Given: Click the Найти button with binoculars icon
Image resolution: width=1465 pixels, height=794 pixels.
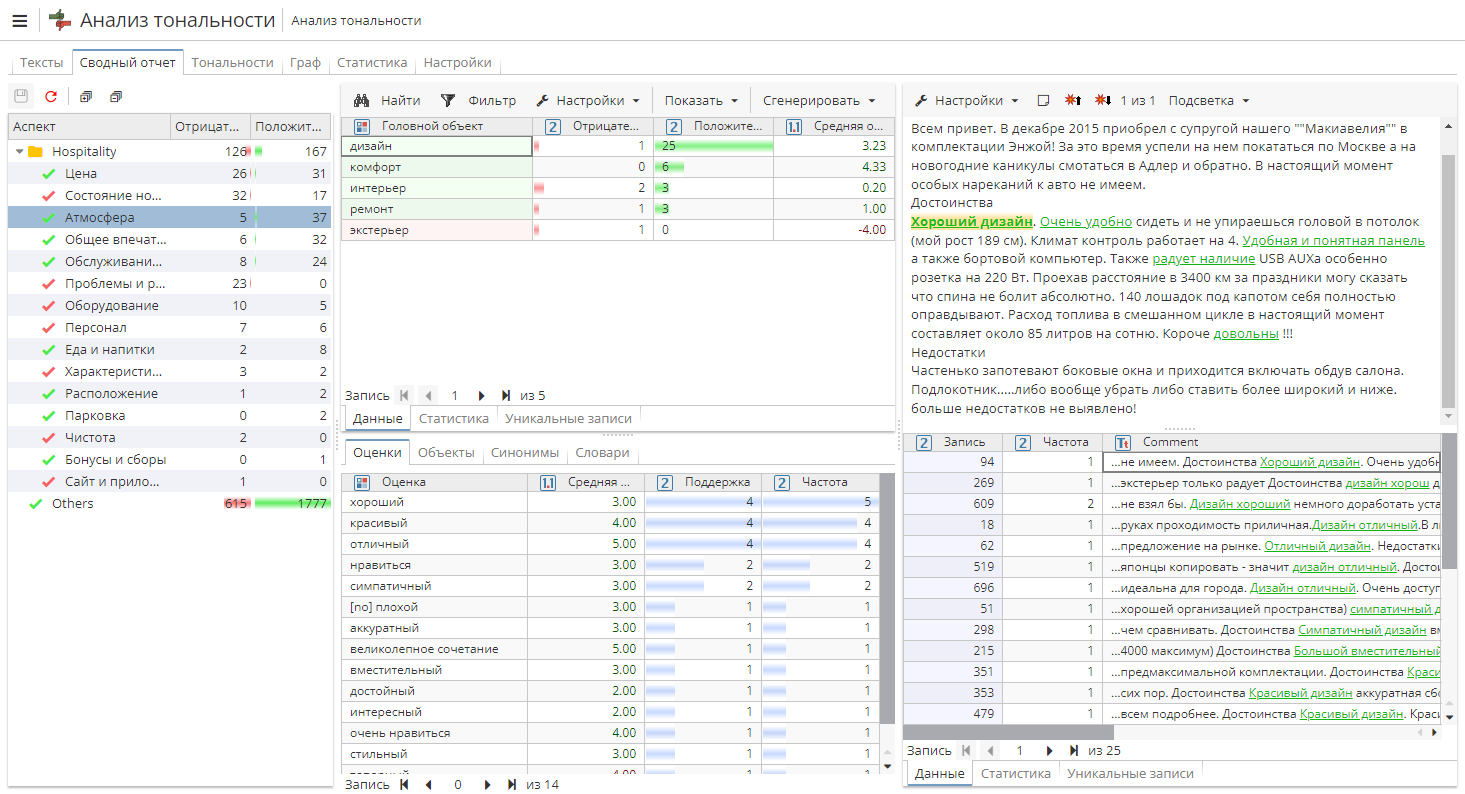Looking at the screenshot, I should point(387,100).
